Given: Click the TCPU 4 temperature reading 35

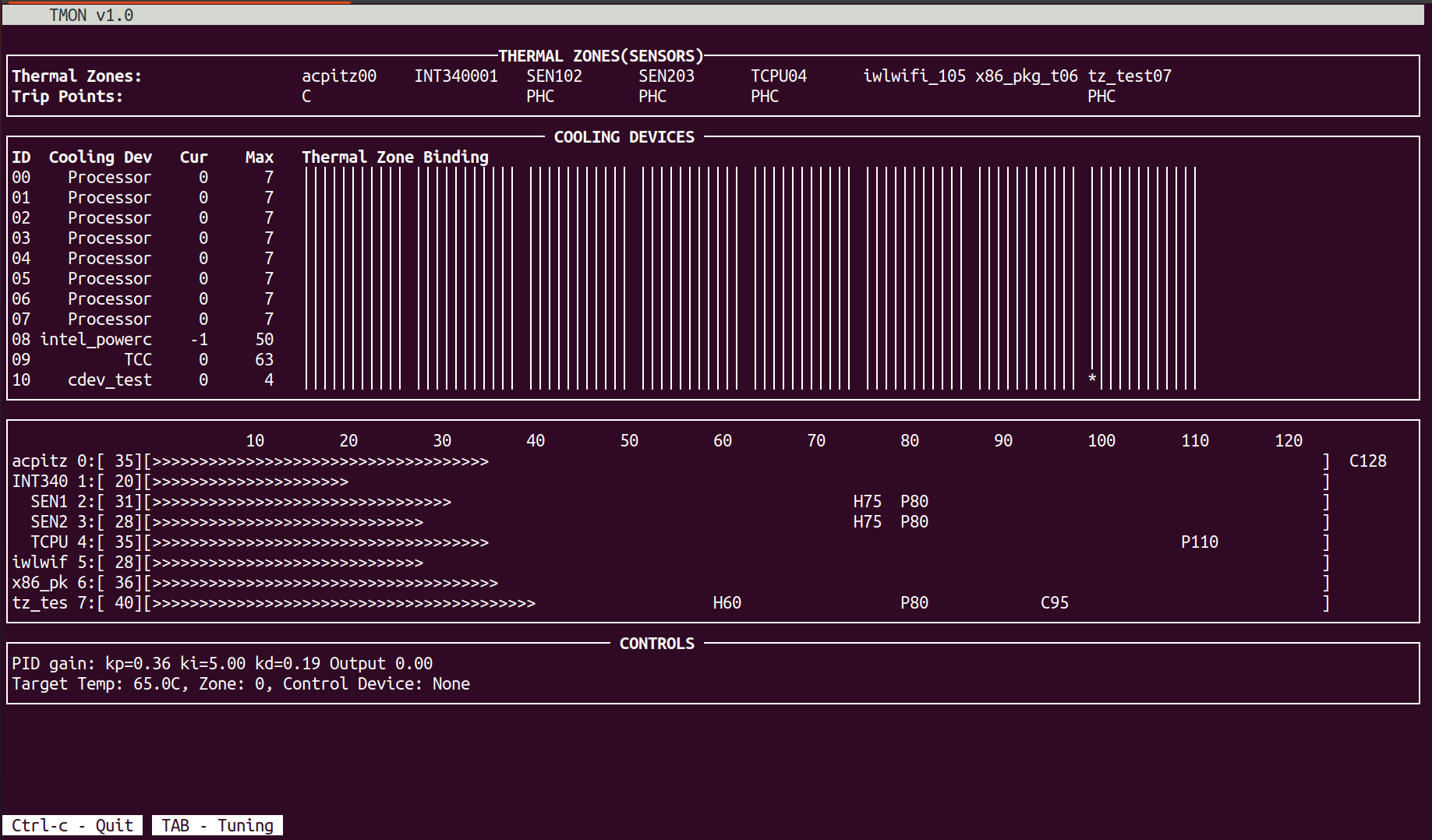Looking at the screenshot, I should coord(124,542).
